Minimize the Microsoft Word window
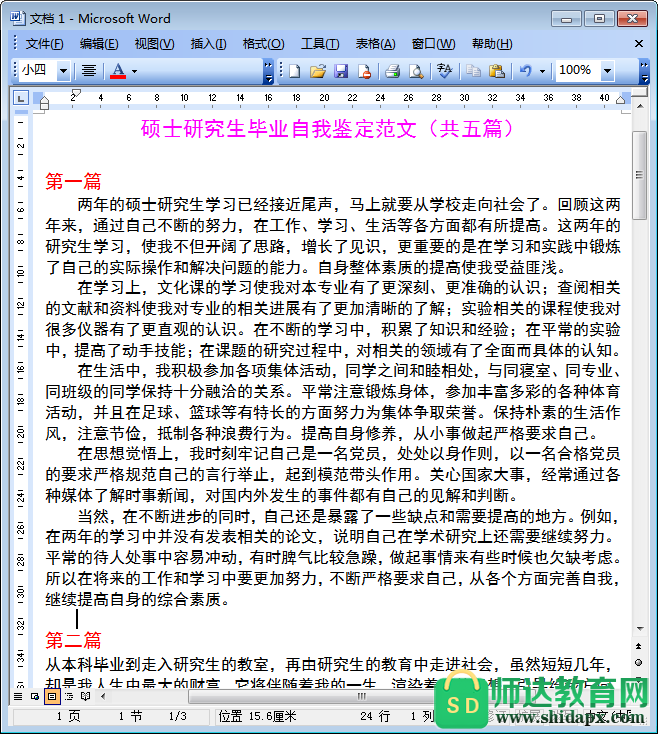The width and height of the screenshot is (658, 734). 566,19
